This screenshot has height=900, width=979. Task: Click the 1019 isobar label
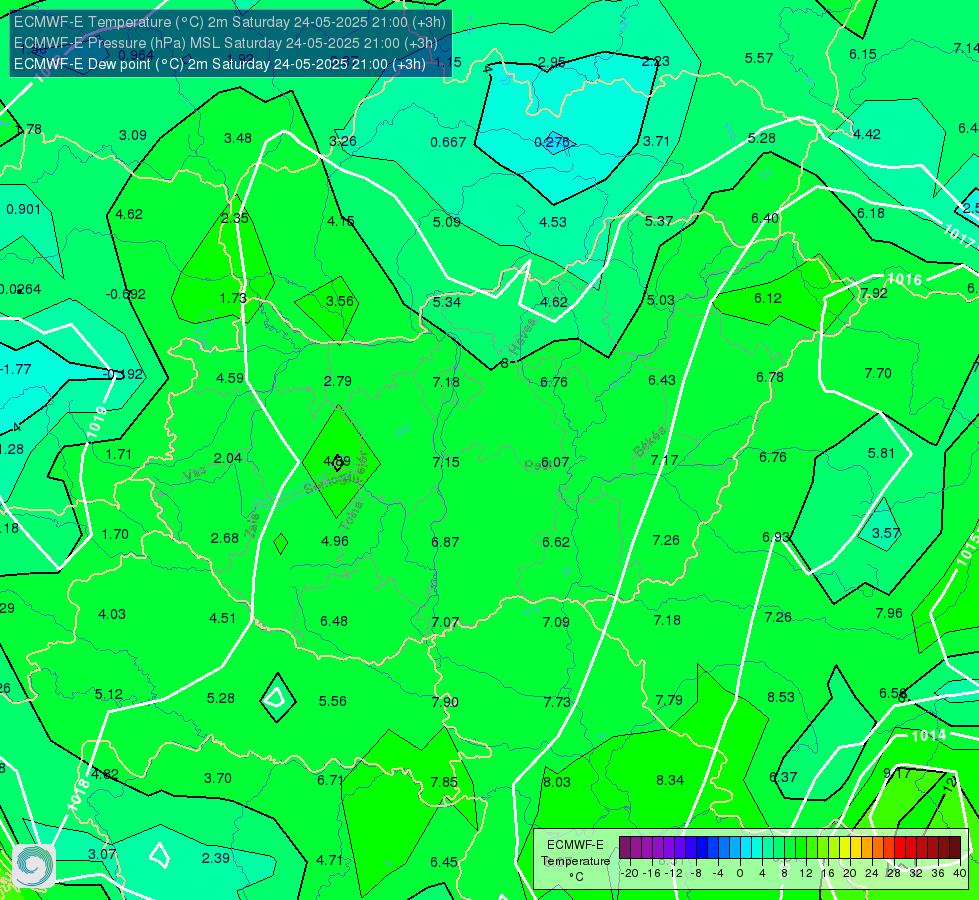pos(97,422)
